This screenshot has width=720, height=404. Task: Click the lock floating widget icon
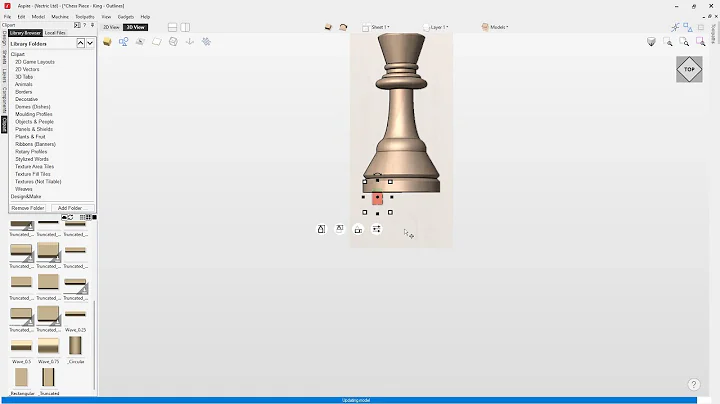tap(358, 229)
